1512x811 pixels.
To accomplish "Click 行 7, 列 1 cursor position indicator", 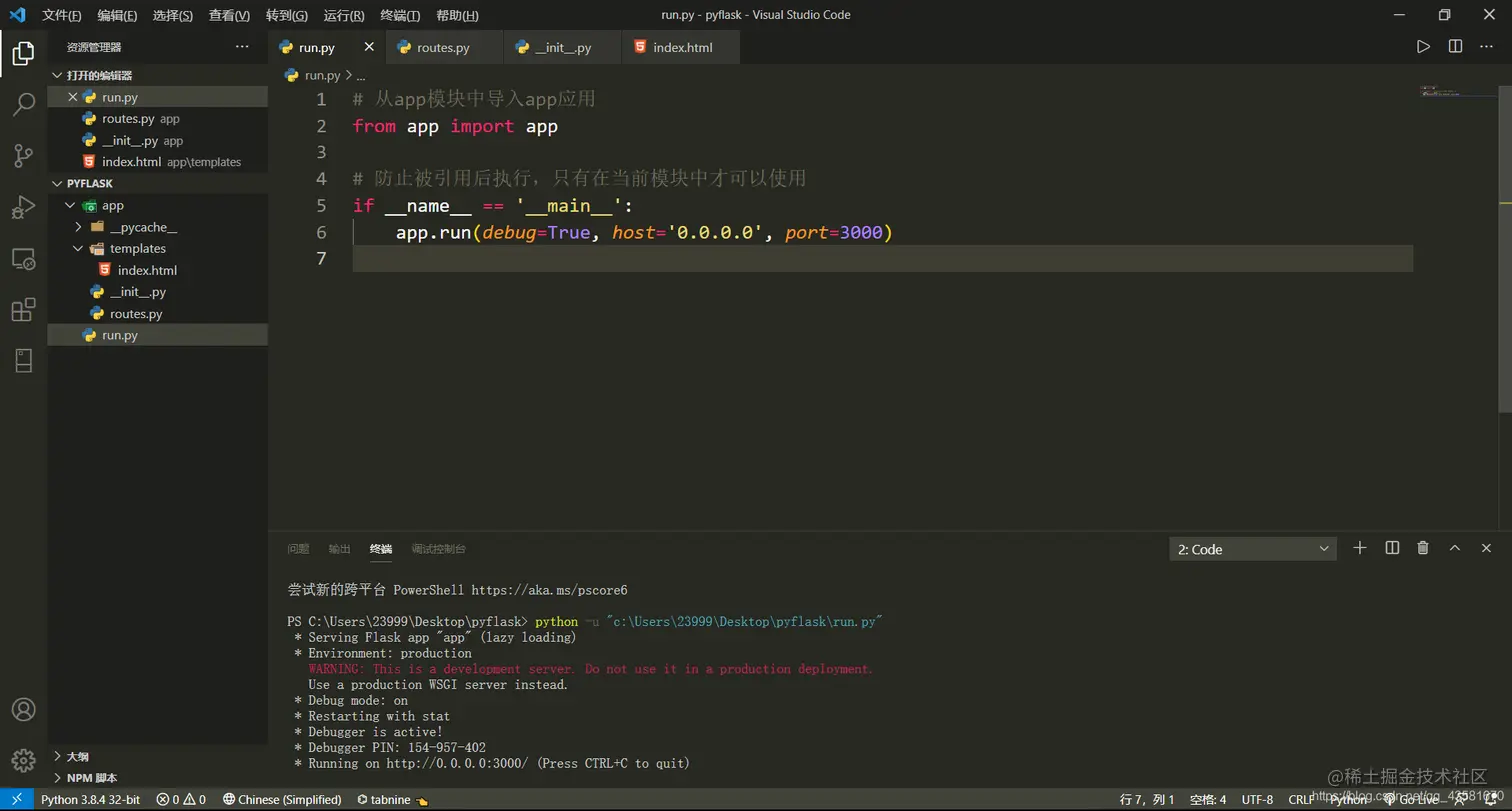I will (1148, 800).
